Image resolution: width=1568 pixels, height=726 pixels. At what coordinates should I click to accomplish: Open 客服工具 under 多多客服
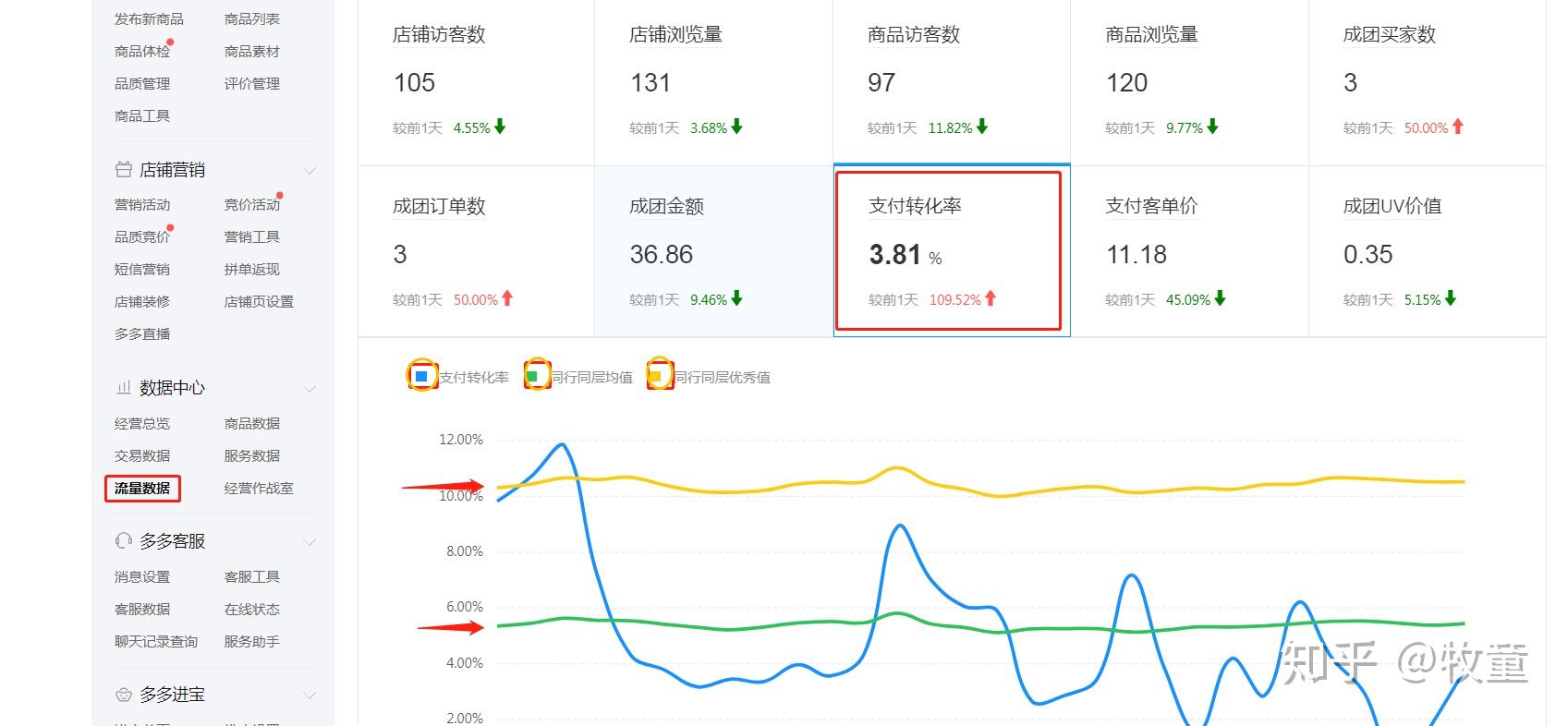[252, 577]
